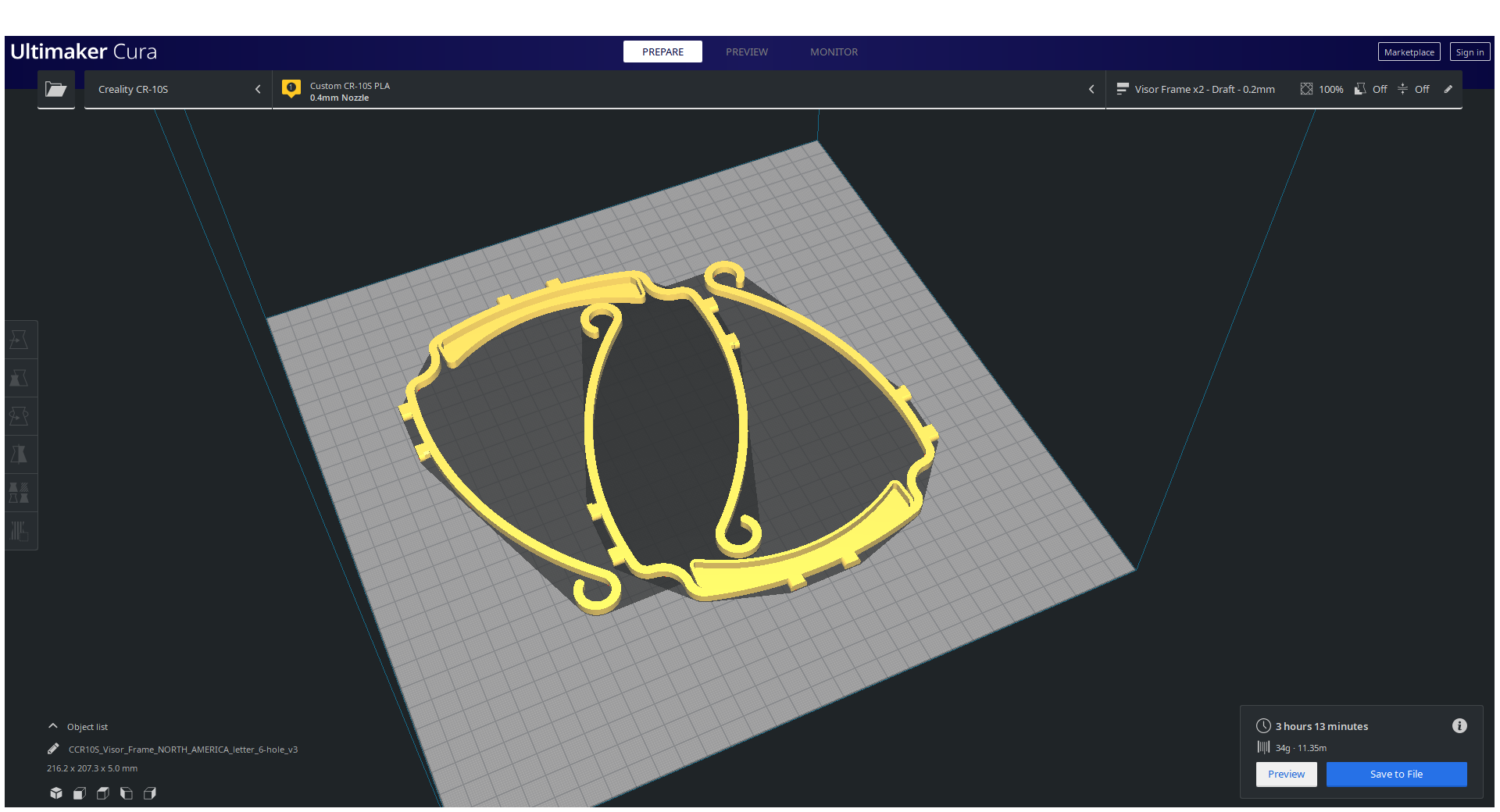The height and width of the screenshot is (812, 1500).
Task: Click the Ultimaker Cura logo
Action: [84, 52]
